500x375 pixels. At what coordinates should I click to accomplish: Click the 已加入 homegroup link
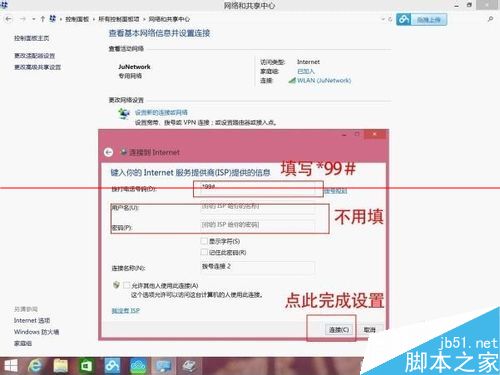point(306,71)
